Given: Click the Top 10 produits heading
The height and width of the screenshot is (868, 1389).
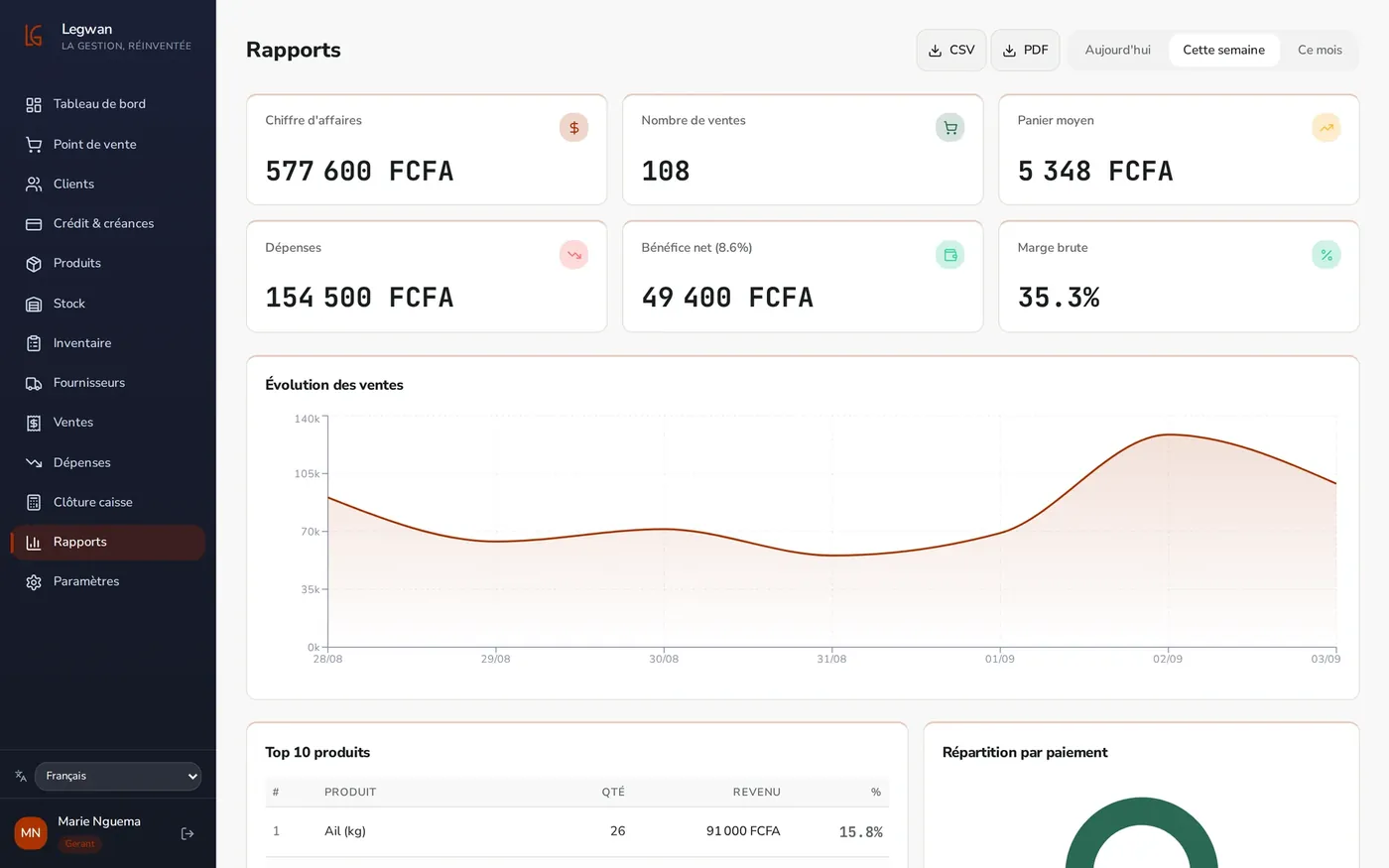Looking at the screenshot, I should pyautogui.click(x=317, y=752).
